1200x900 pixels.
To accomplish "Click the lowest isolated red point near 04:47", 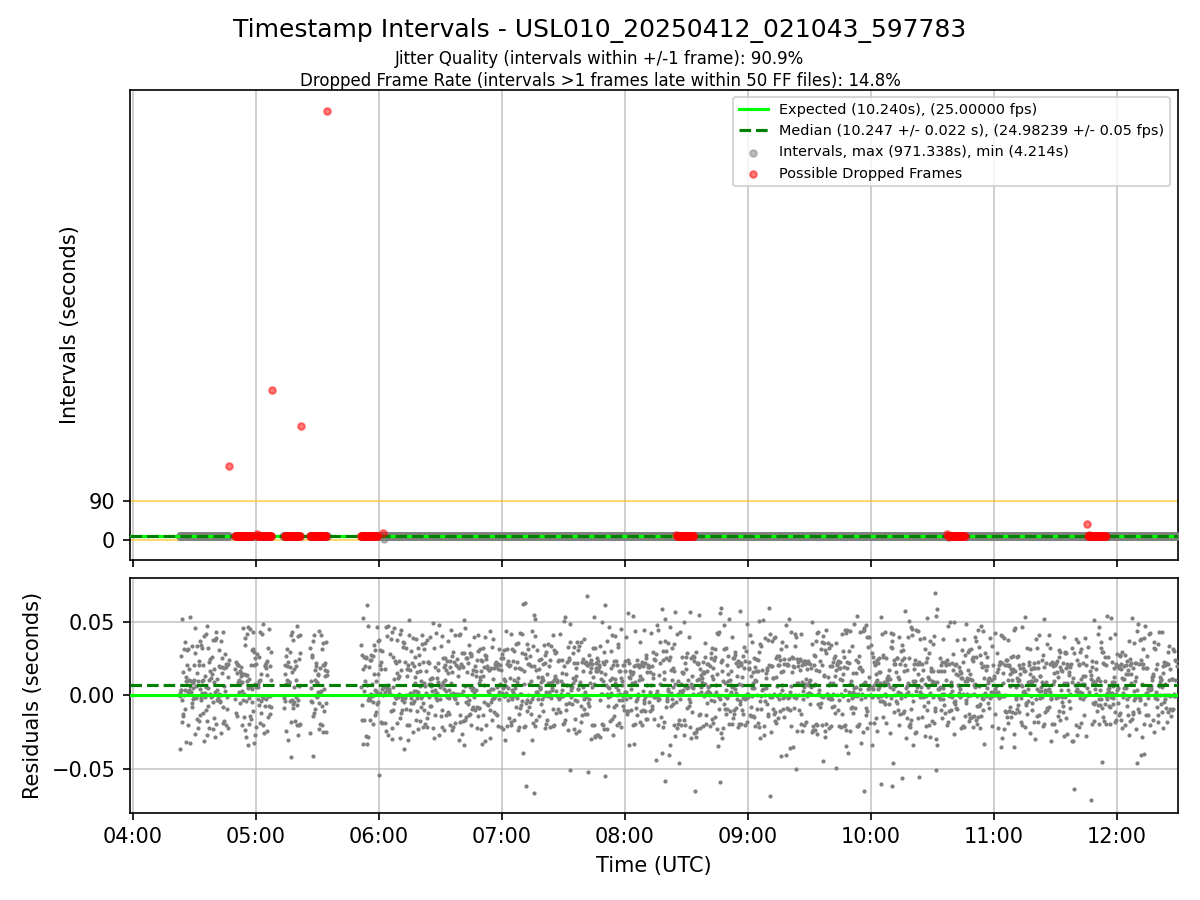I will point(229,466).
